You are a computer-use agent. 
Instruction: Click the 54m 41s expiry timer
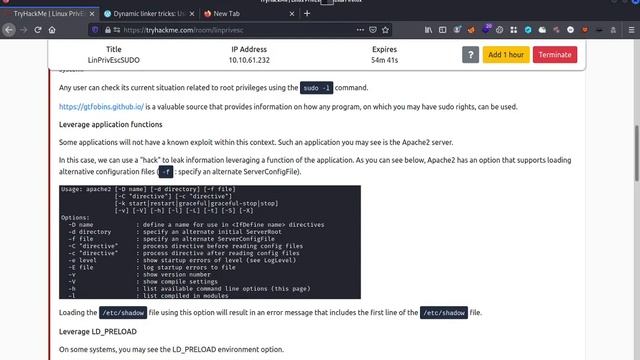pos(384,60)
